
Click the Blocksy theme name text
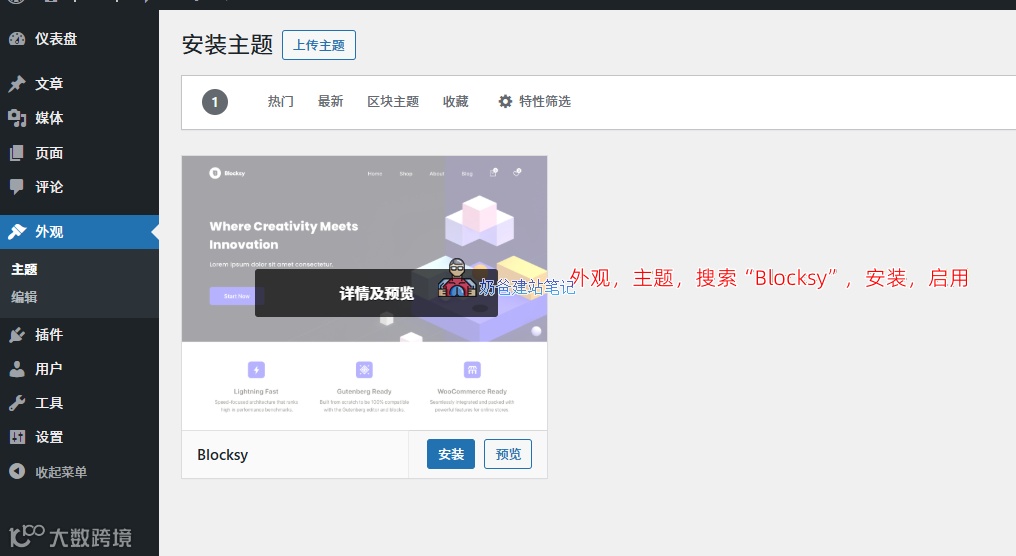222,455
